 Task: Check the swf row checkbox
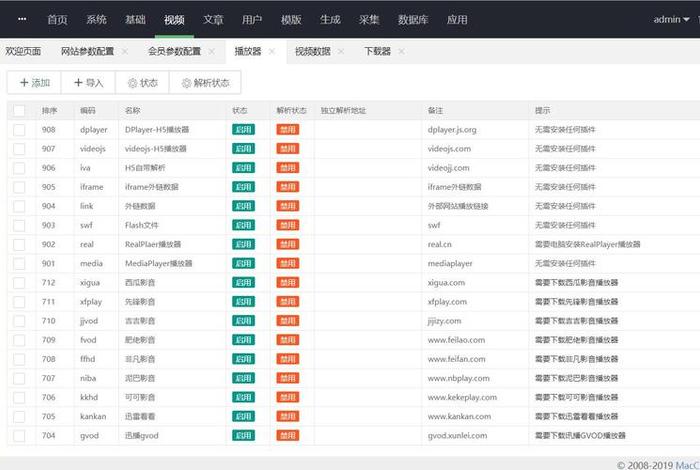tap(19, 225)
